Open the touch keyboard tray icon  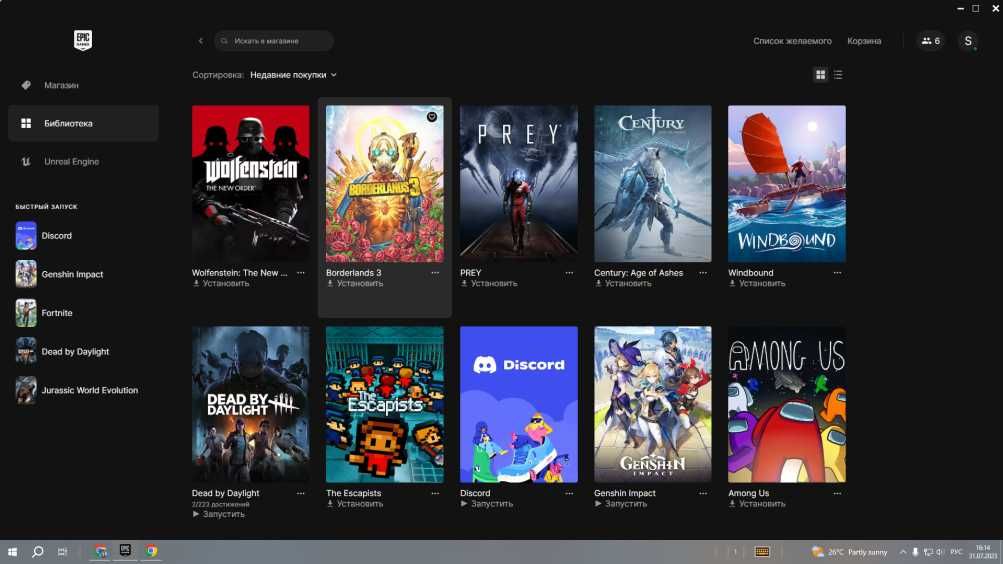[x=762, y=552]
